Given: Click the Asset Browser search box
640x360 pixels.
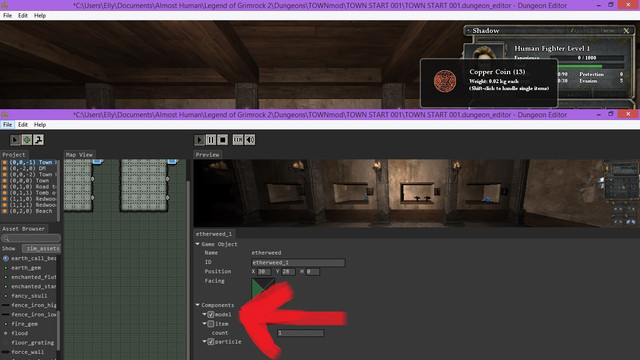Looking at the screenshot, I should (x=31, y=238).
